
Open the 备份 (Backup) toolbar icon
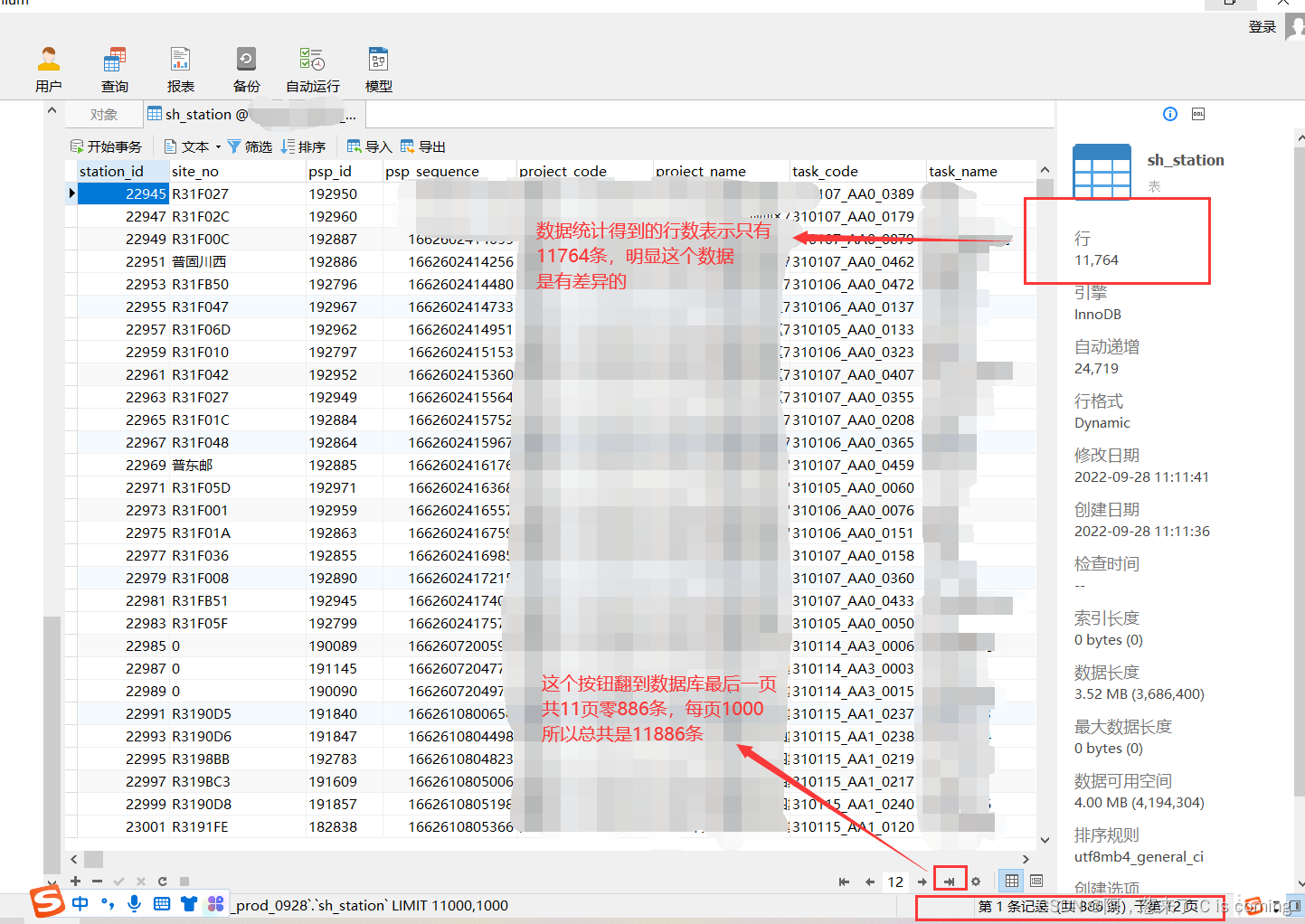click(246, 70)
